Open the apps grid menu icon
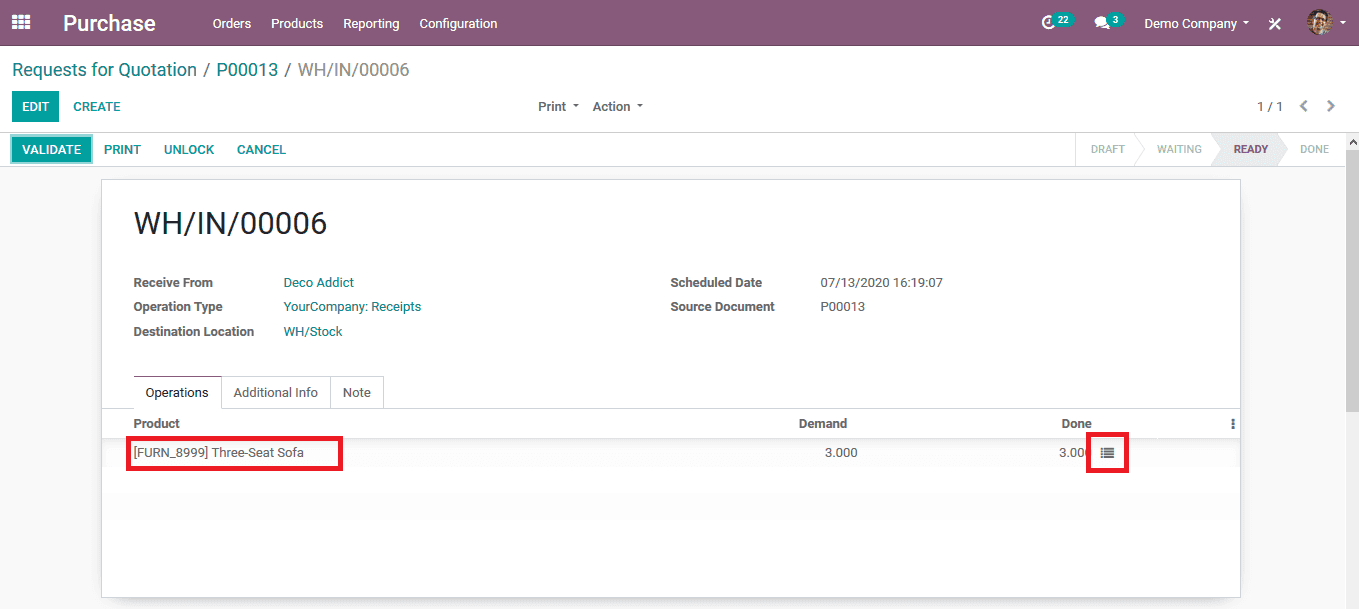This screenshot has width=1359, height=609. click(21, 22)
